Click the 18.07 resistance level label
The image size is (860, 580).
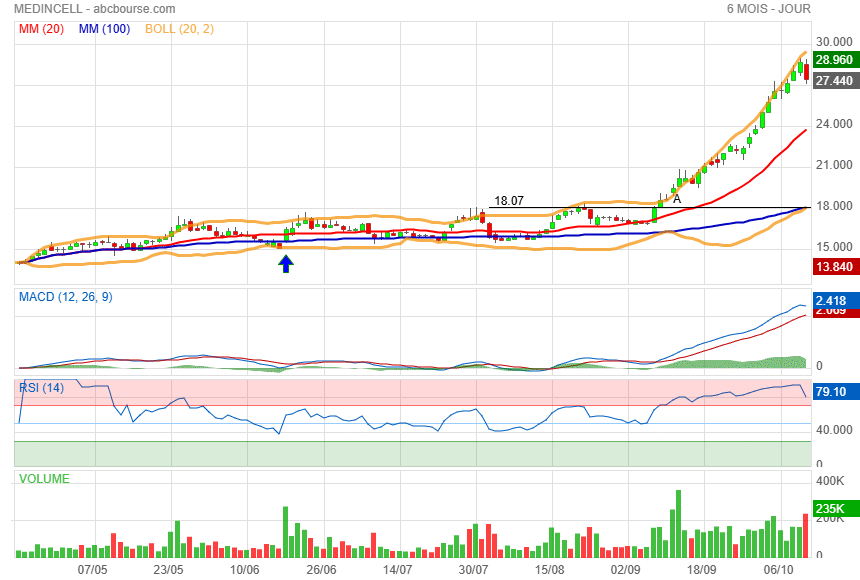pyautogui.click(x=508, y=200)
